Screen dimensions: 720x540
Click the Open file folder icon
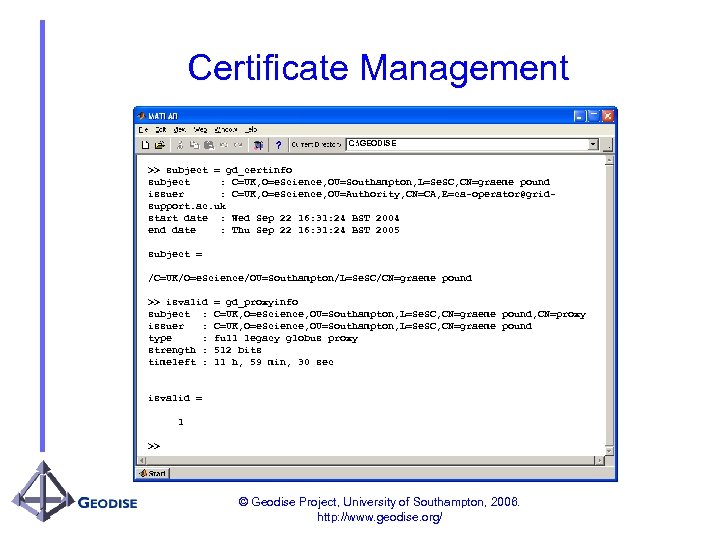point(159,145)
